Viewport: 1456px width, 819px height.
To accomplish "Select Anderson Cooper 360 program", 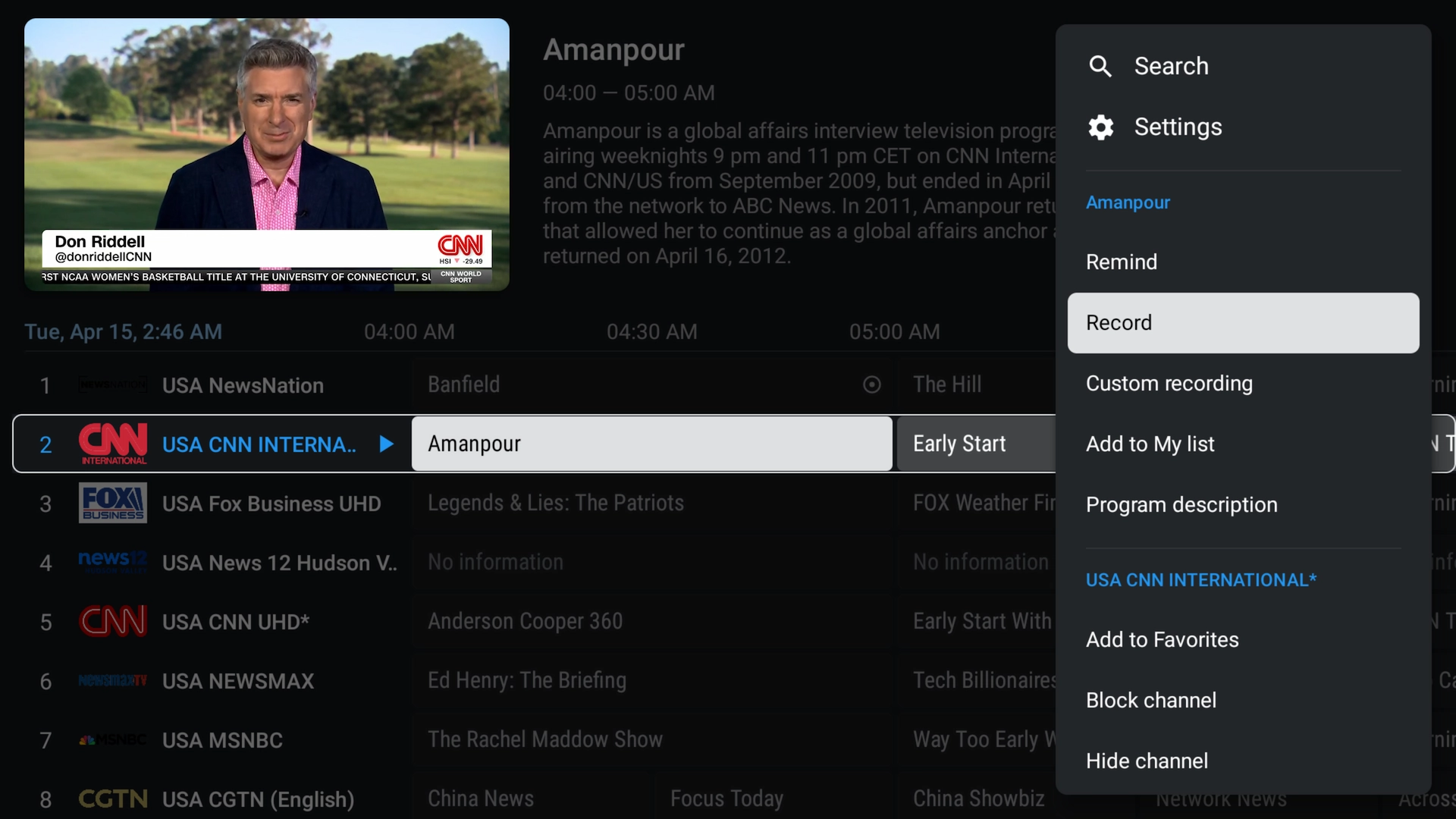I will (652, 621).
